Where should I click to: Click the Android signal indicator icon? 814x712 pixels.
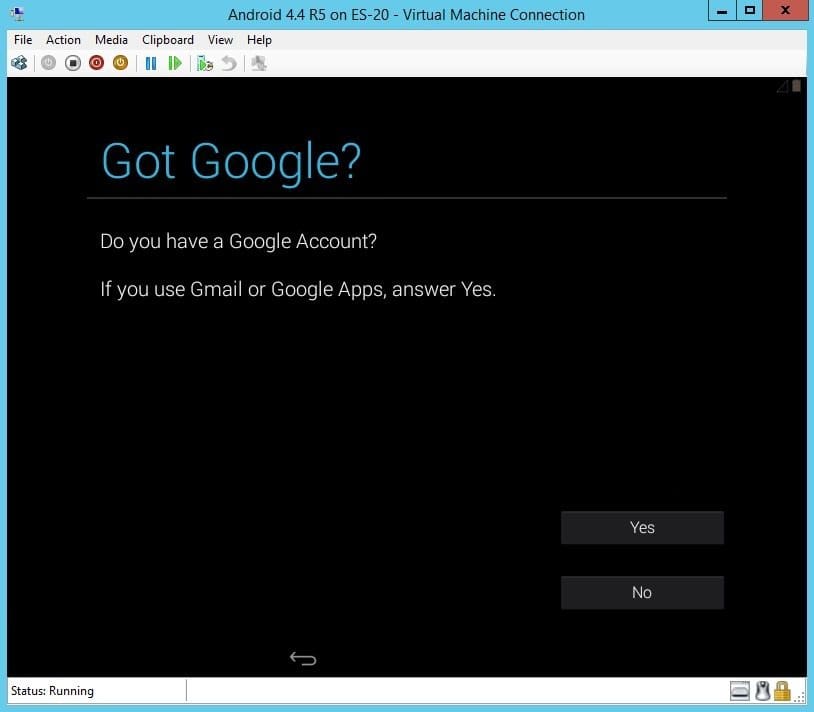[782, 87]
